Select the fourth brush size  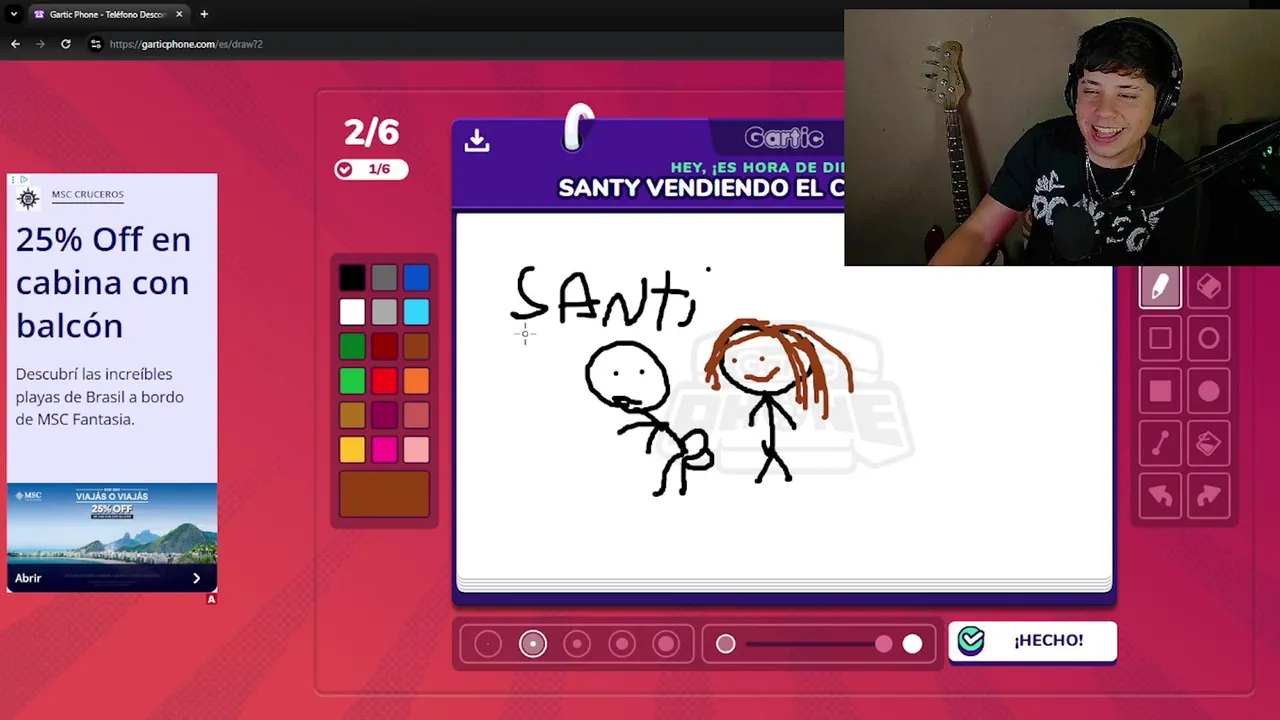[622, 644]
